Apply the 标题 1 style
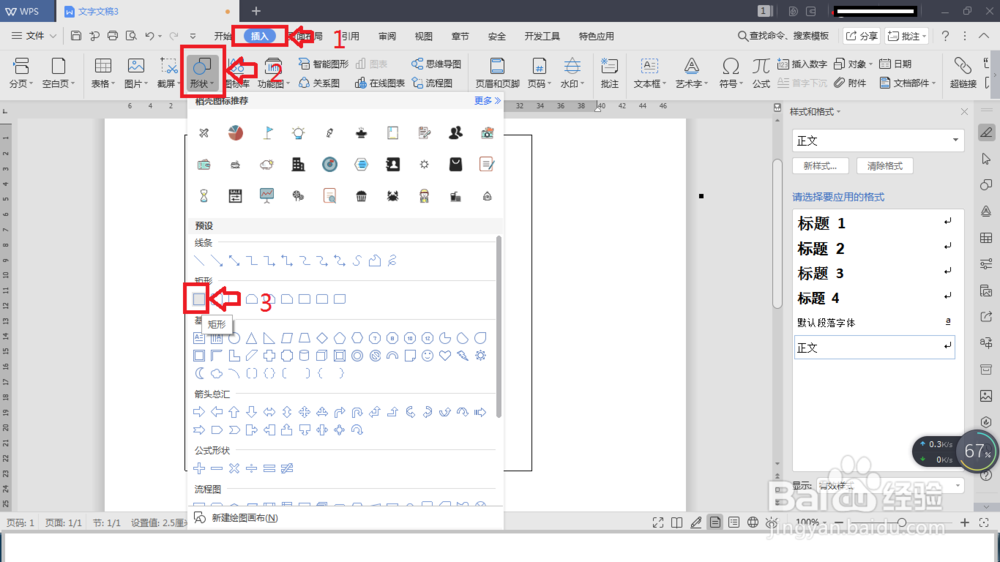 point(874,223)
